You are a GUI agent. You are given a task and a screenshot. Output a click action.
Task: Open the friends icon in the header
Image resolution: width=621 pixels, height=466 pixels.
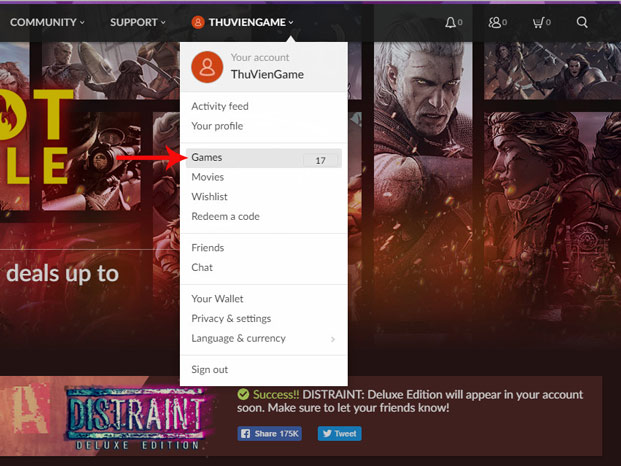(494, 22)
